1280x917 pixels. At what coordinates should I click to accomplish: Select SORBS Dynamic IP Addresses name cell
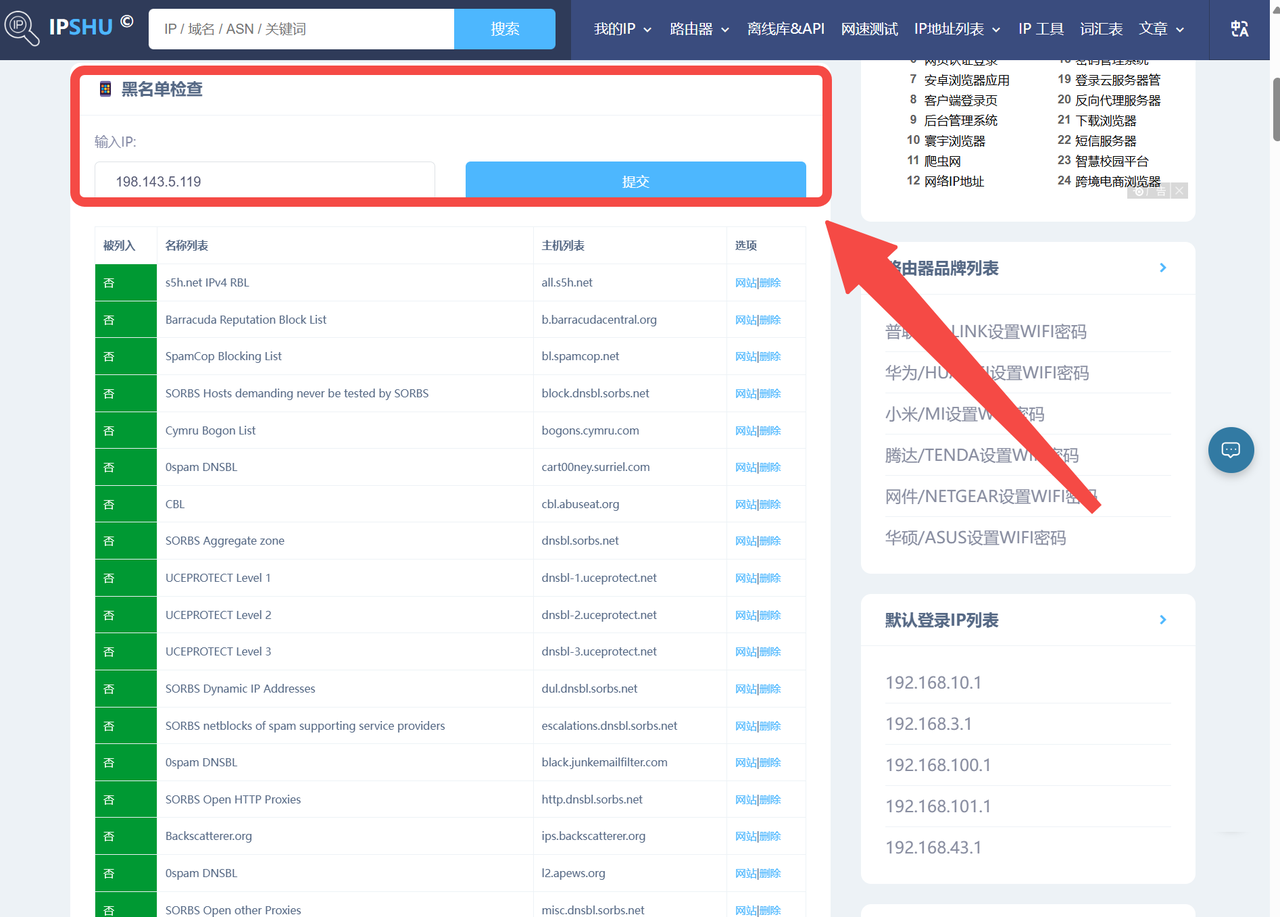click(345, 689)
